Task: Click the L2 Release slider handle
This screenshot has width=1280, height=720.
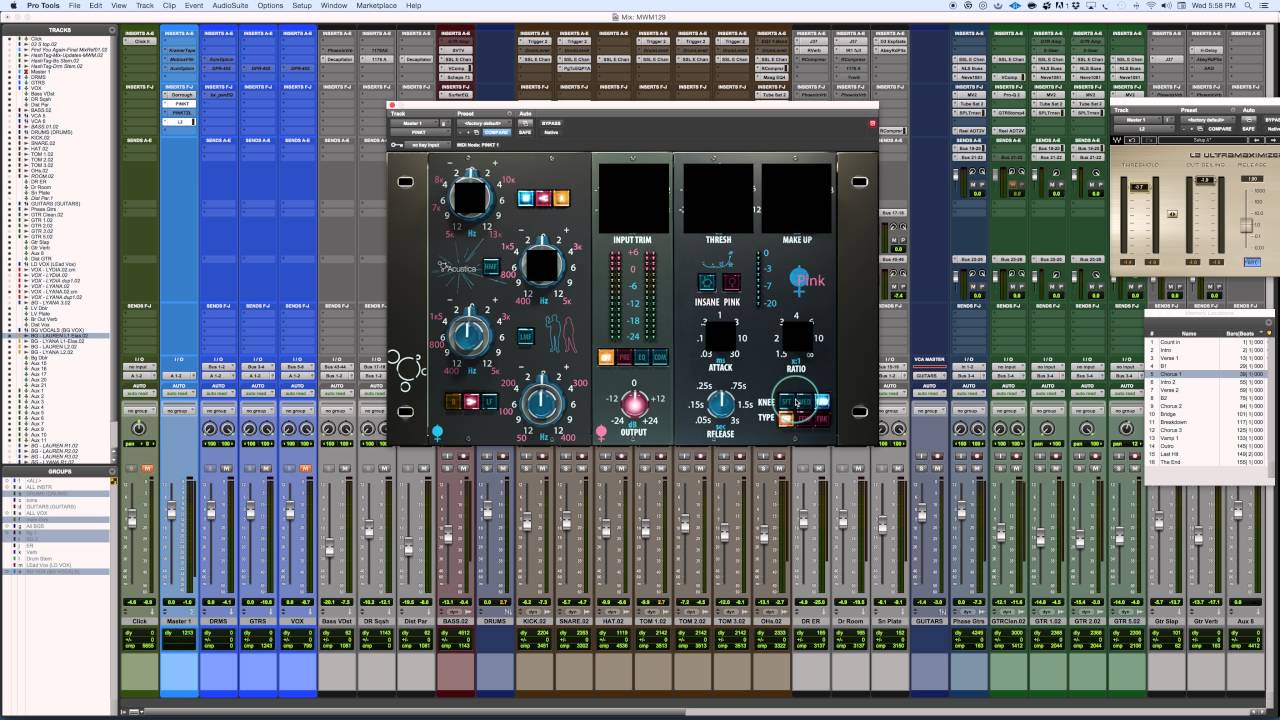Action: pyautogui.click(x=1245, y=225)
